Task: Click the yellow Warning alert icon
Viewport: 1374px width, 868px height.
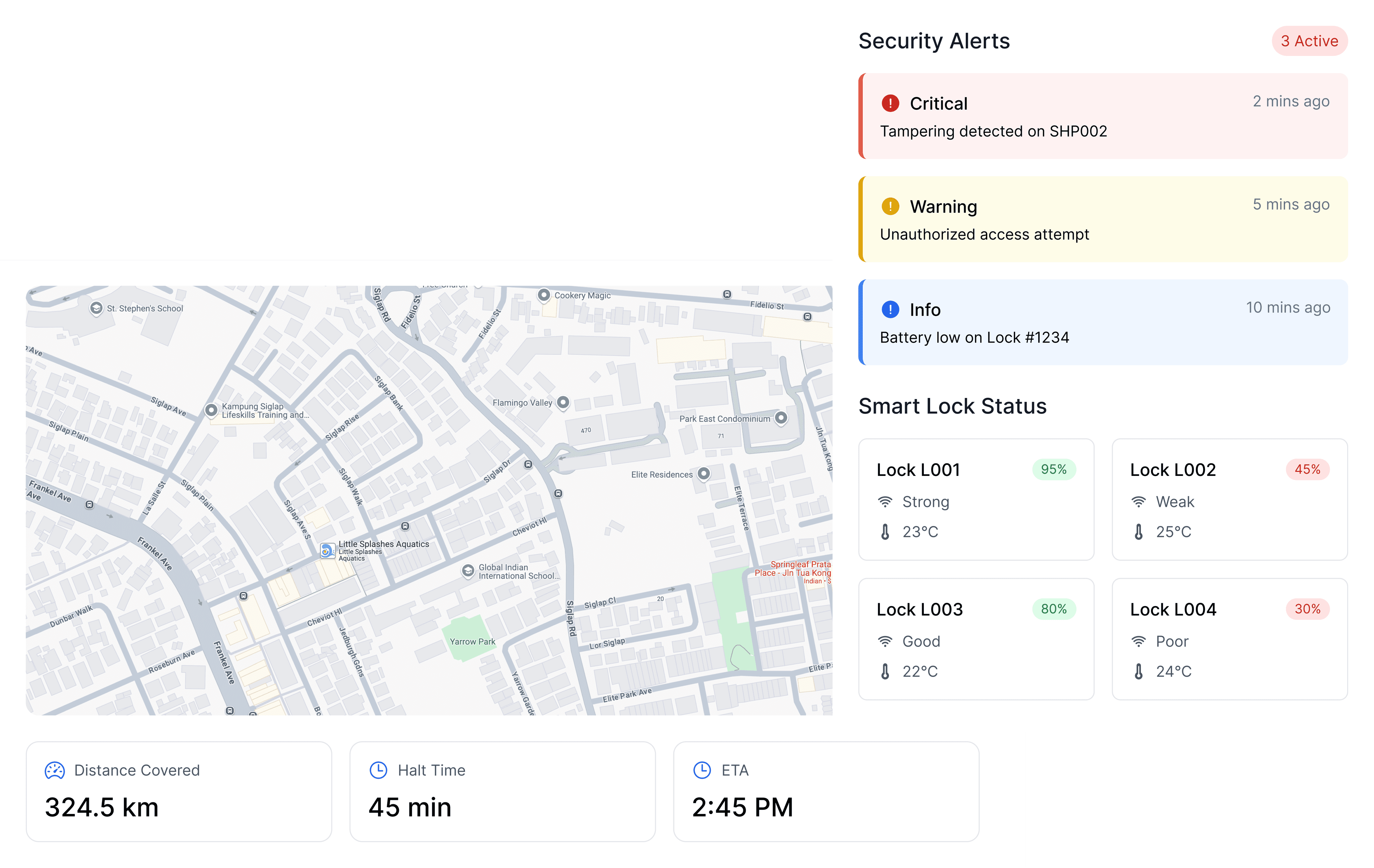Action: click(x=890, y=206)
